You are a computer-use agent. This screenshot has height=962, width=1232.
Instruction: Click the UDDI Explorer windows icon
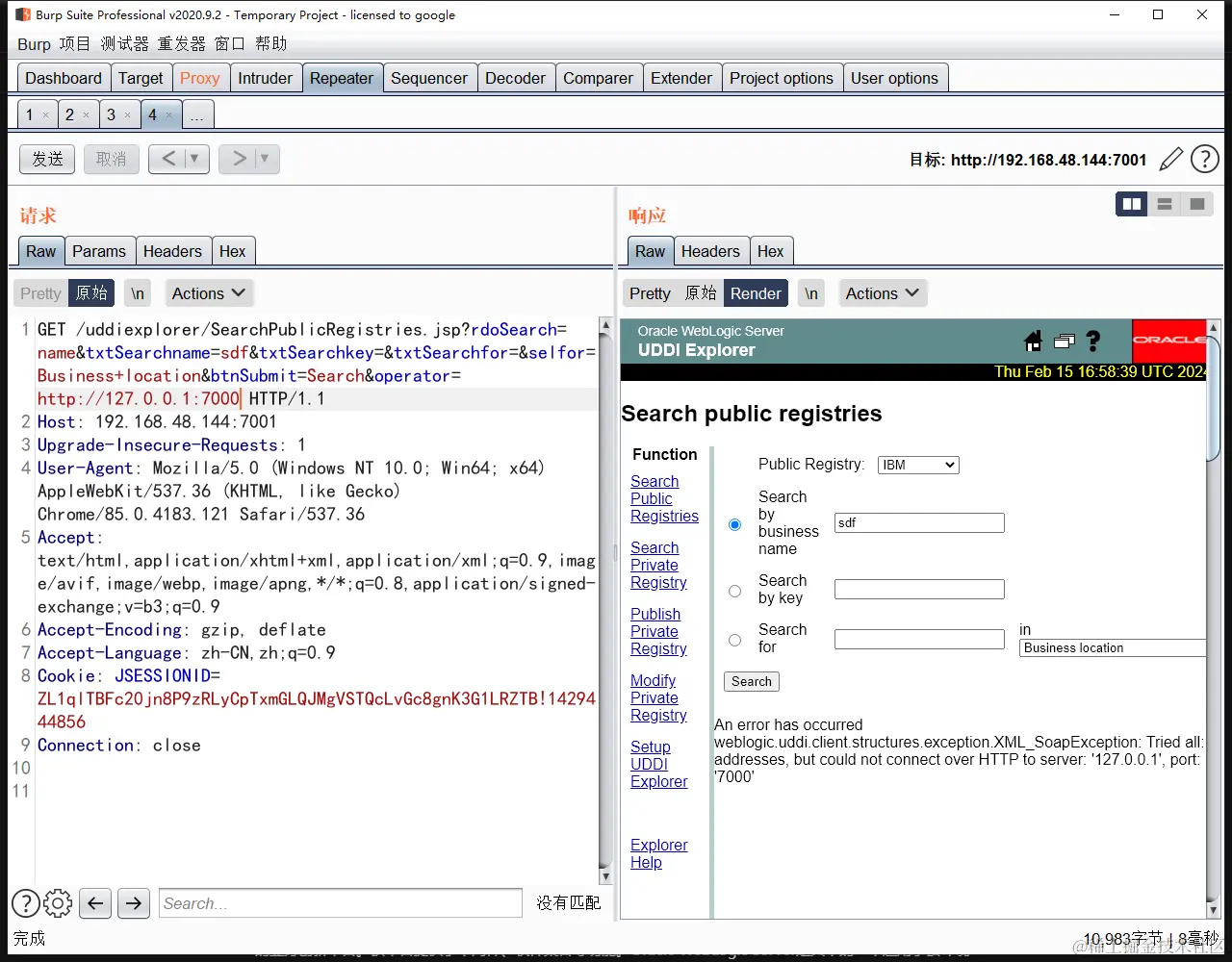click(1064, 341)
